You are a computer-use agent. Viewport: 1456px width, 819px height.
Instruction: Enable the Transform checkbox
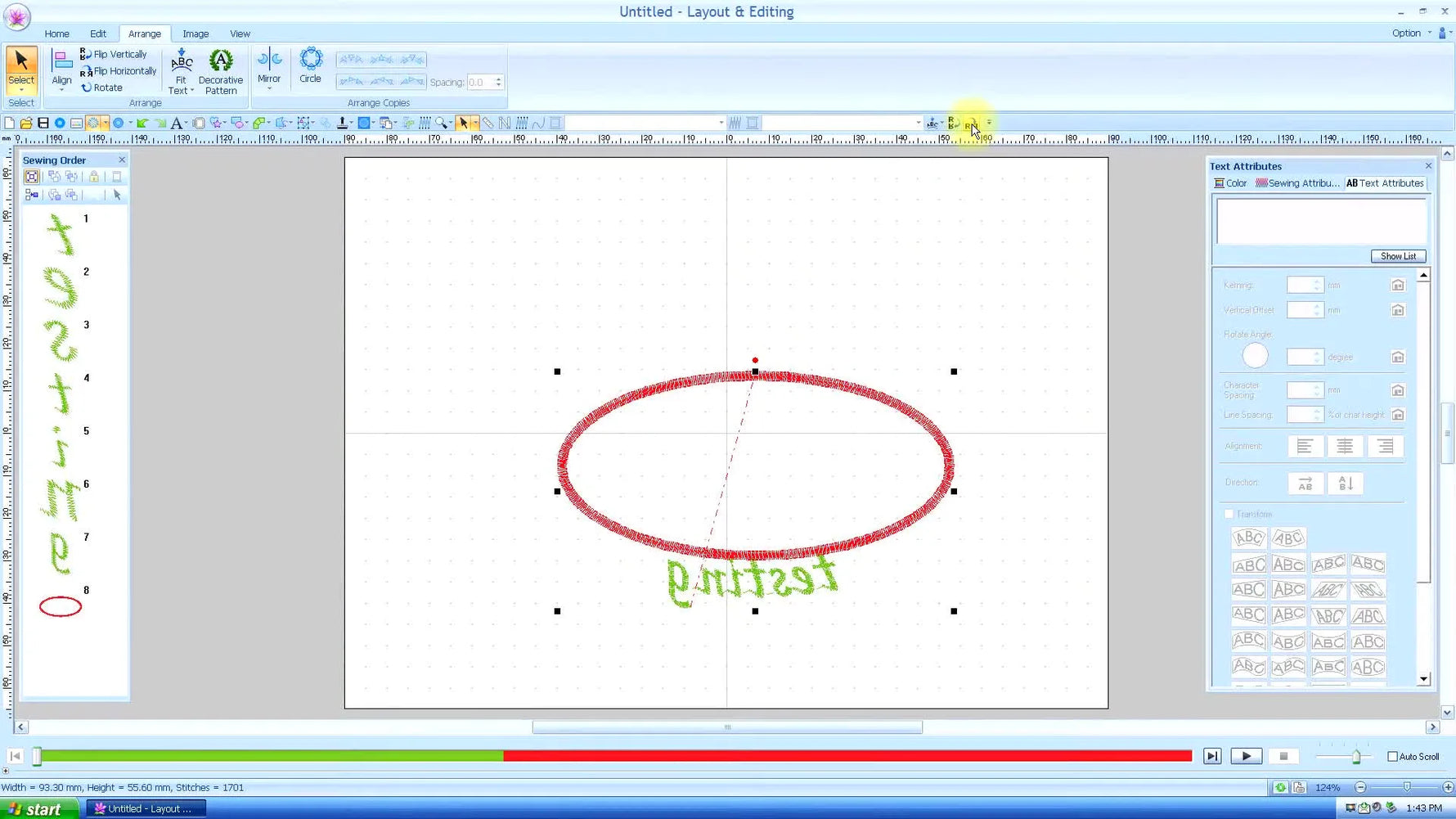click(1229, 514)
